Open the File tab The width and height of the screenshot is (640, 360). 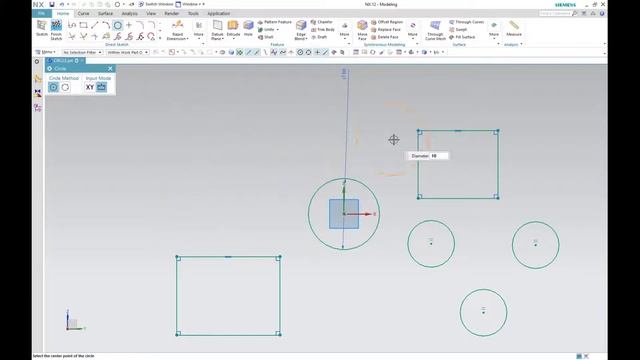pos(41,13)
